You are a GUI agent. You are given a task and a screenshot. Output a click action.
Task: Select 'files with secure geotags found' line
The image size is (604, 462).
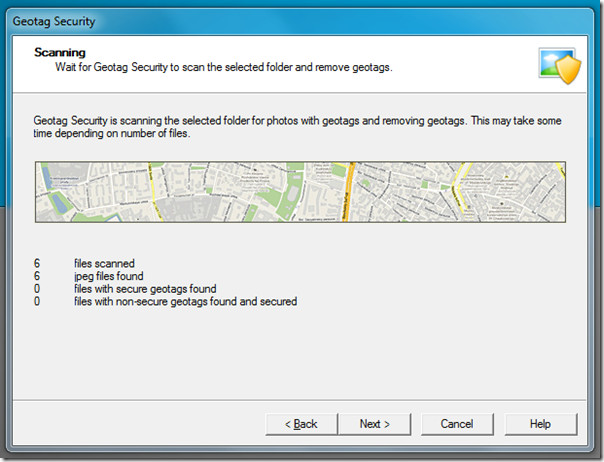125,289
